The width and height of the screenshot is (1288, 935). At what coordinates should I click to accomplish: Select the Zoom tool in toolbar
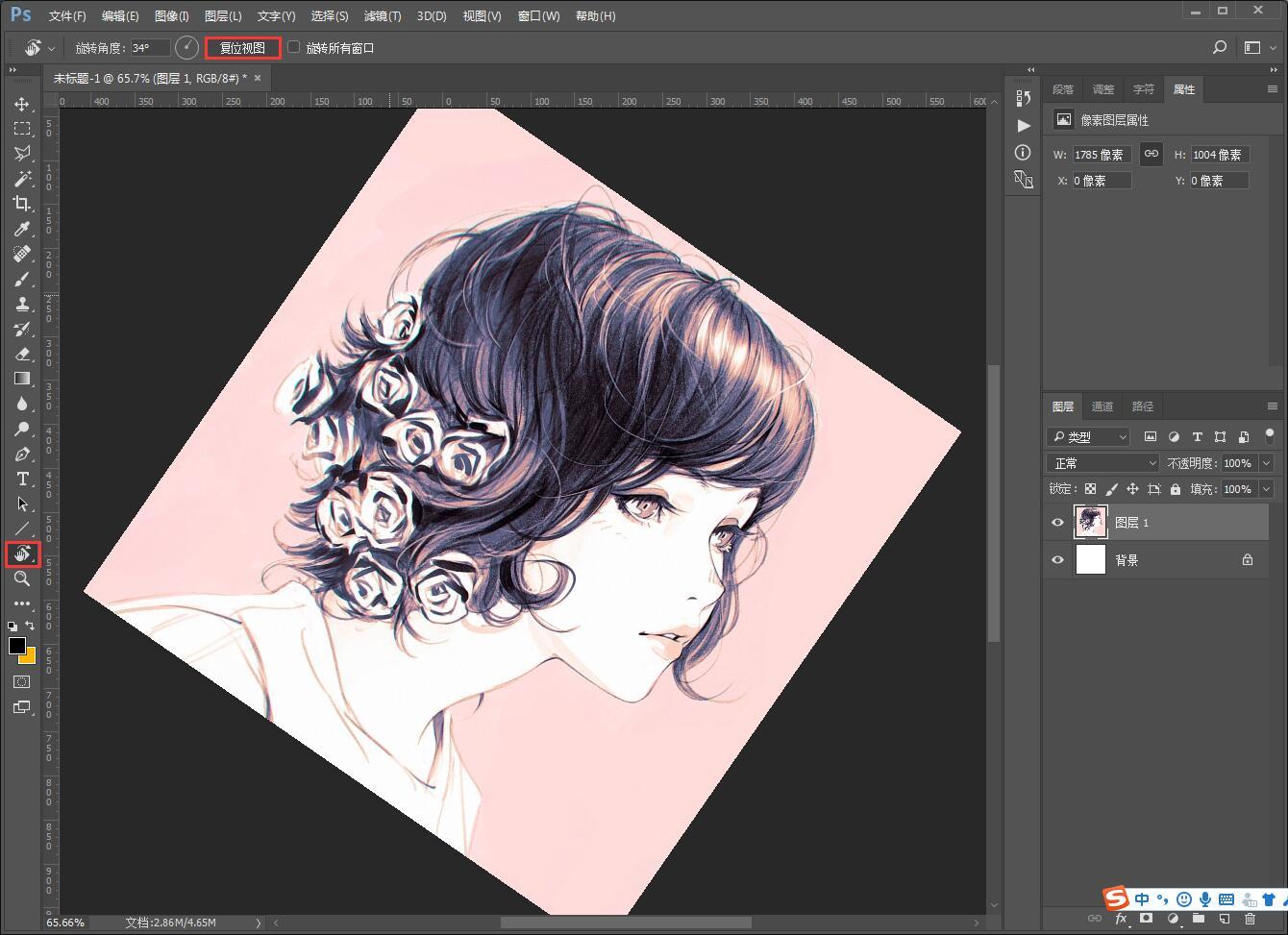(x=21, y=578)
